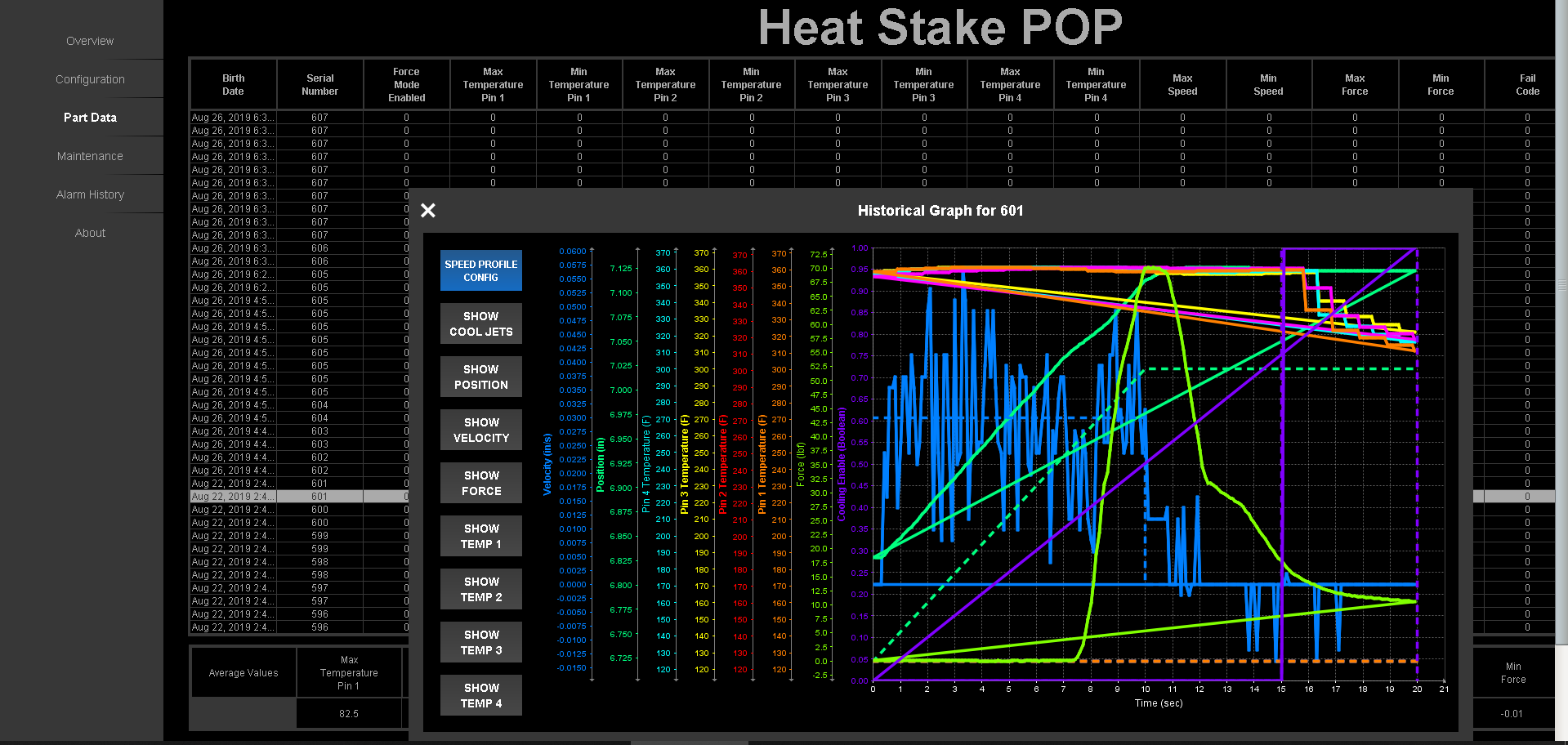Open the Maintenance page
The image size is (1568, 745).
(x=89, y=155)
